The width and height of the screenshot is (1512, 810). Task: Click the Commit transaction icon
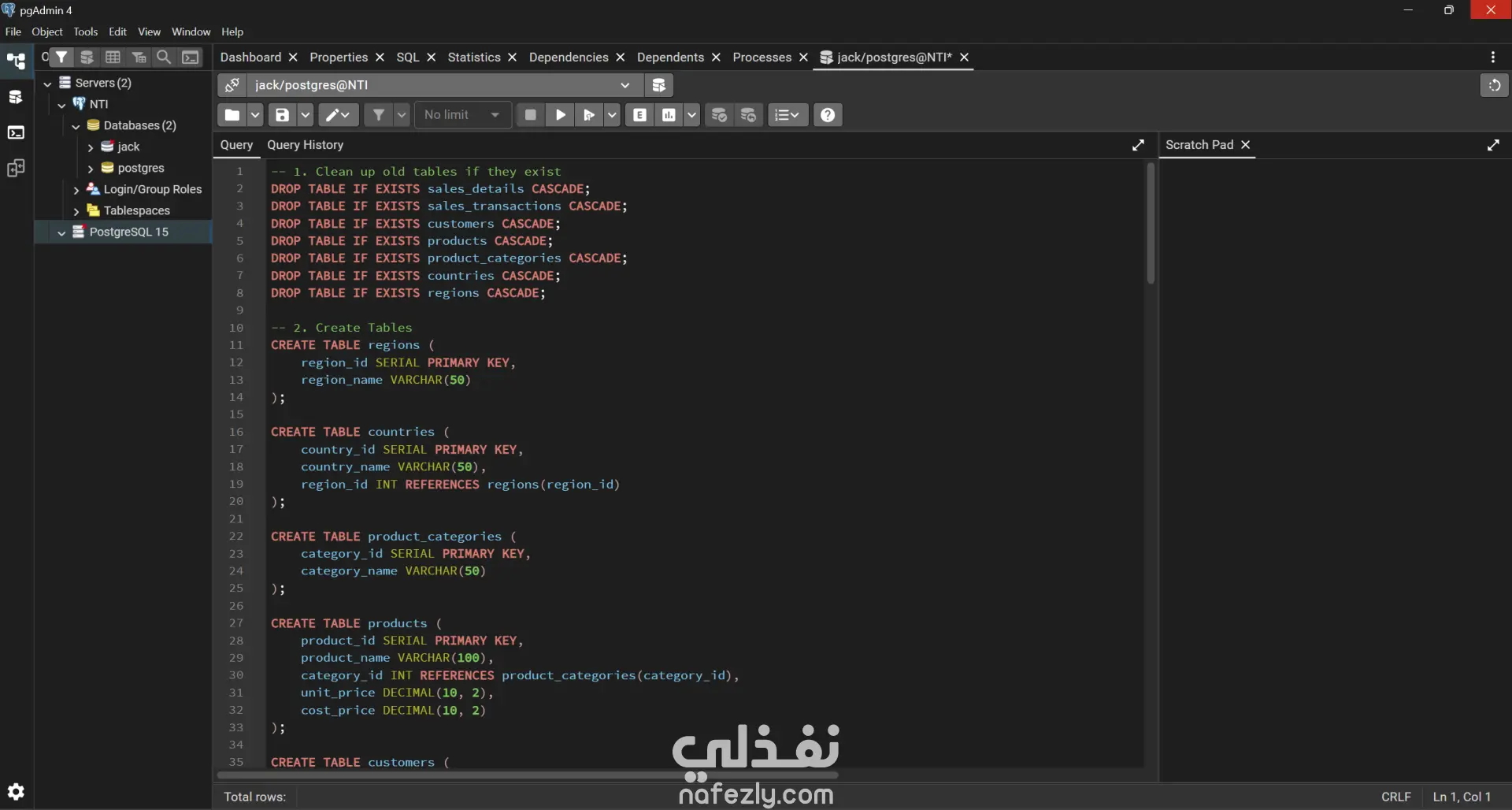pos(719,115)
